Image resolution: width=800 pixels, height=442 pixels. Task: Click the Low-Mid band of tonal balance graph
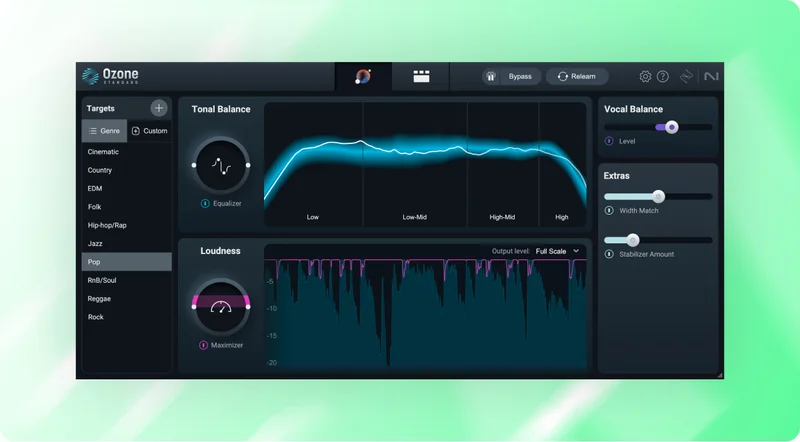click(415, 164)
